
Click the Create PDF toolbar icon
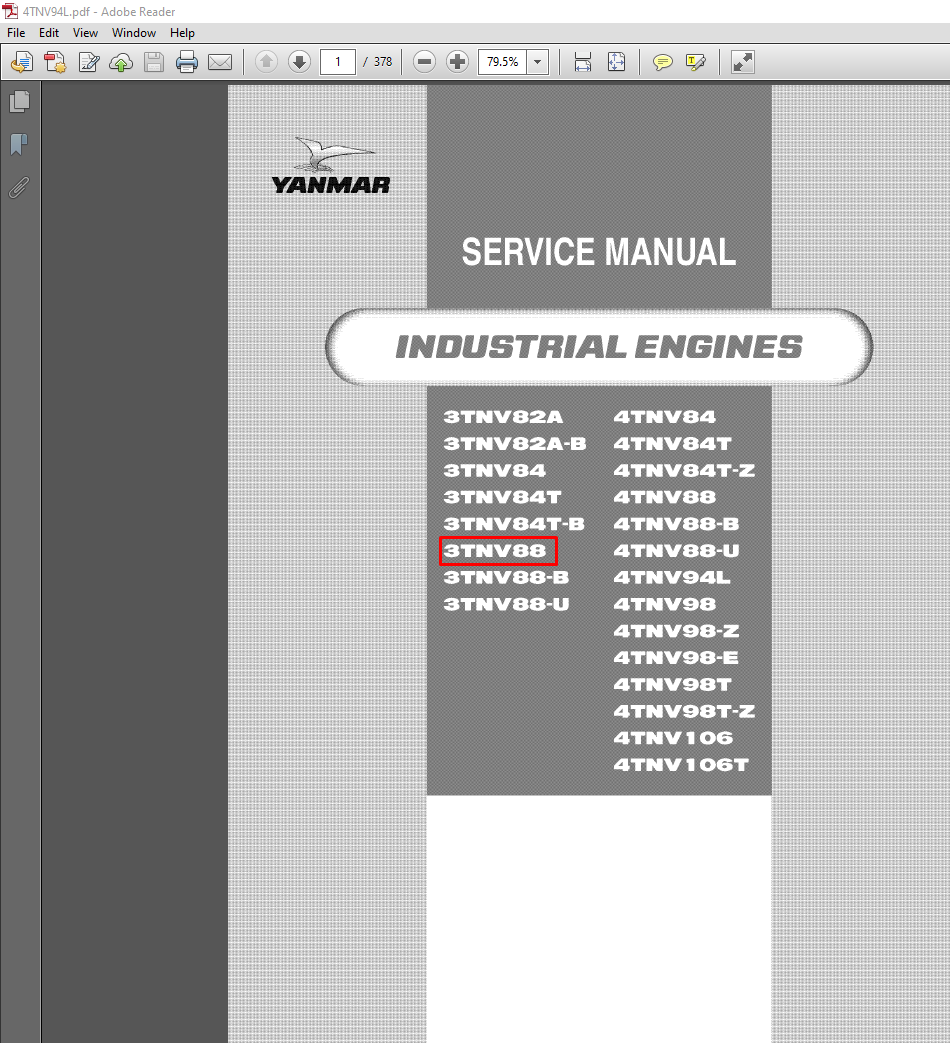[55, 63]
